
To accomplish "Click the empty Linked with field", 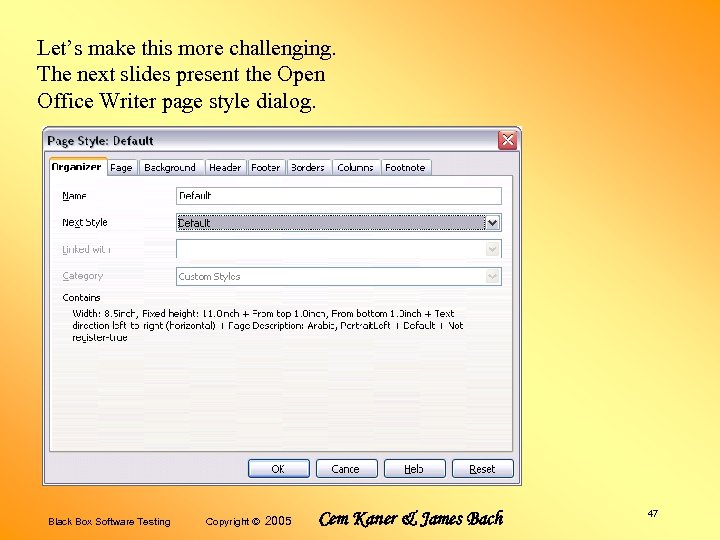I will pos(339,249).
